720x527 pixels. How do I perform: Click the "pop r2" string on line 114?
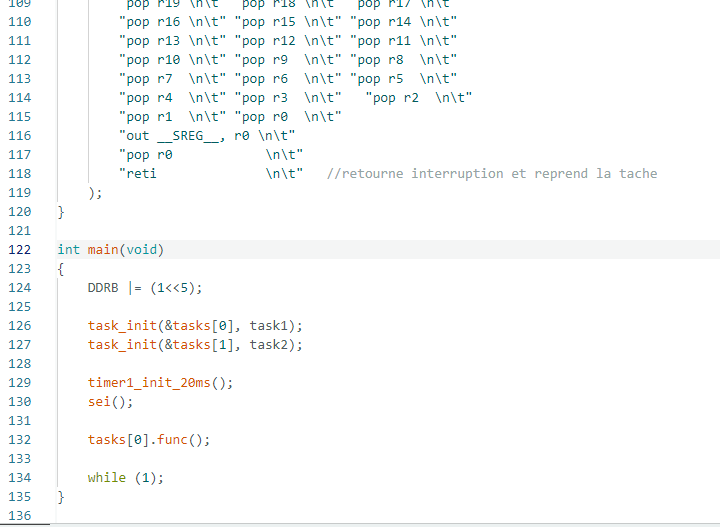(404, 98)
